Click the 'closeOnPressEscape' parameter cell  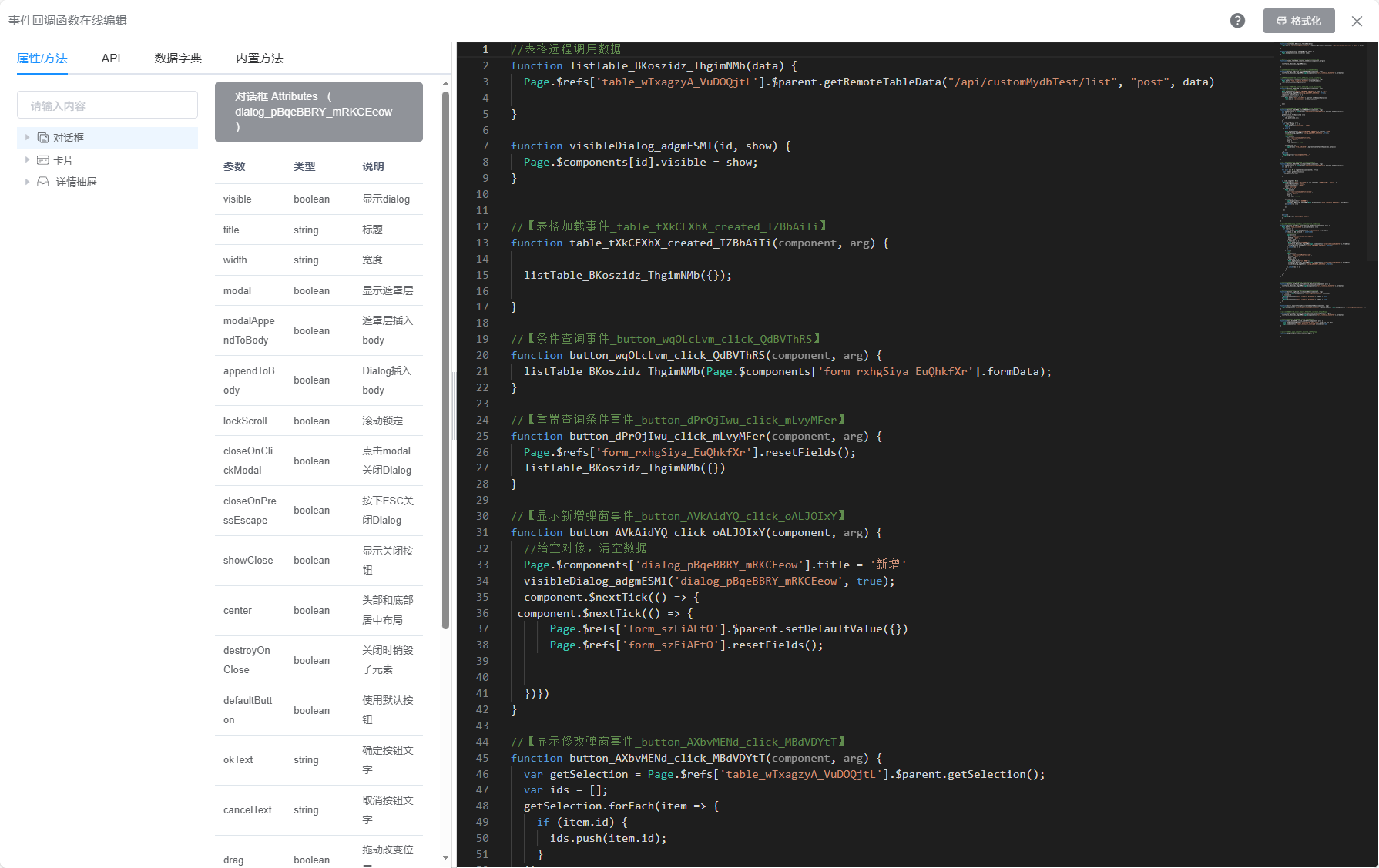250,511
